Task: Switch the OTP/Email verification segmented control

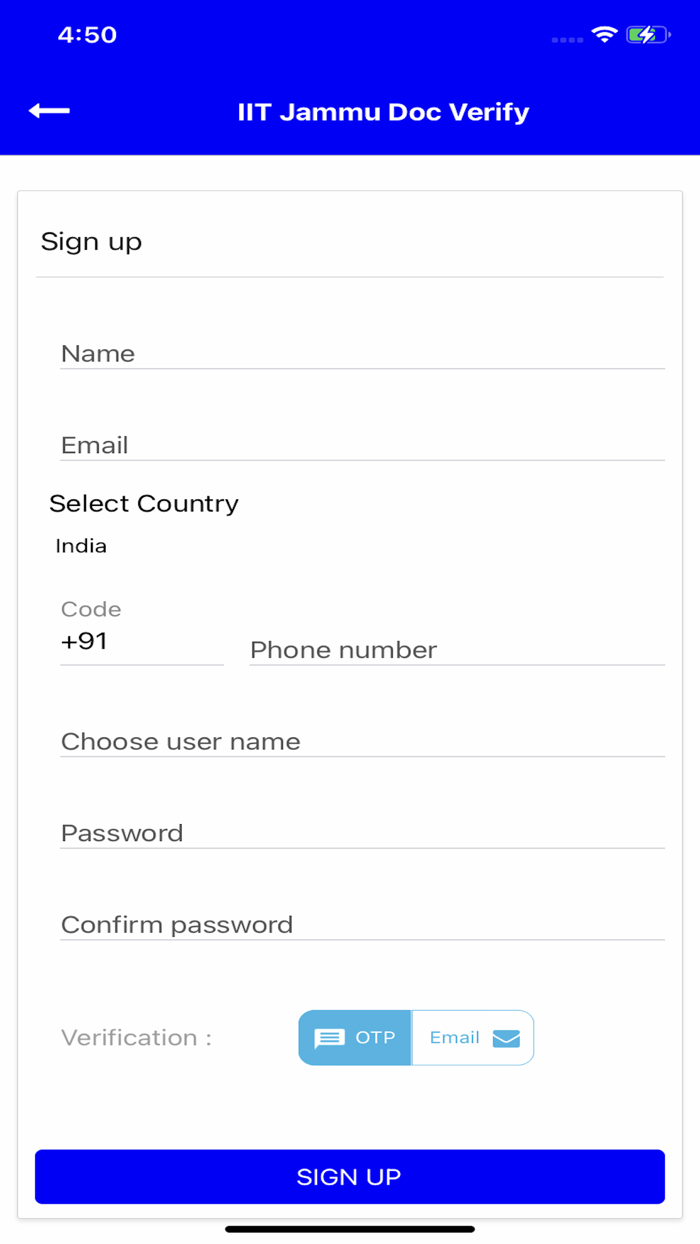Action: click(416, 1038)
